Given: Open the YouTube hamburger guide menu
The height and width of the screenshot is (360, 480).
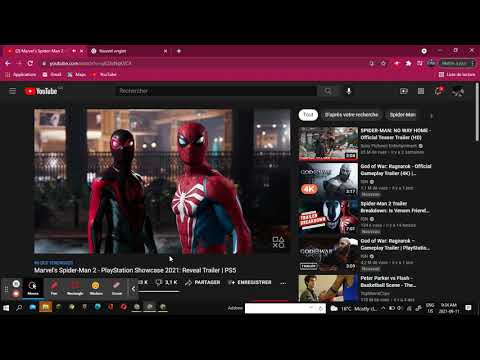Looking at the screenshot, I should (x=12, y=91).
